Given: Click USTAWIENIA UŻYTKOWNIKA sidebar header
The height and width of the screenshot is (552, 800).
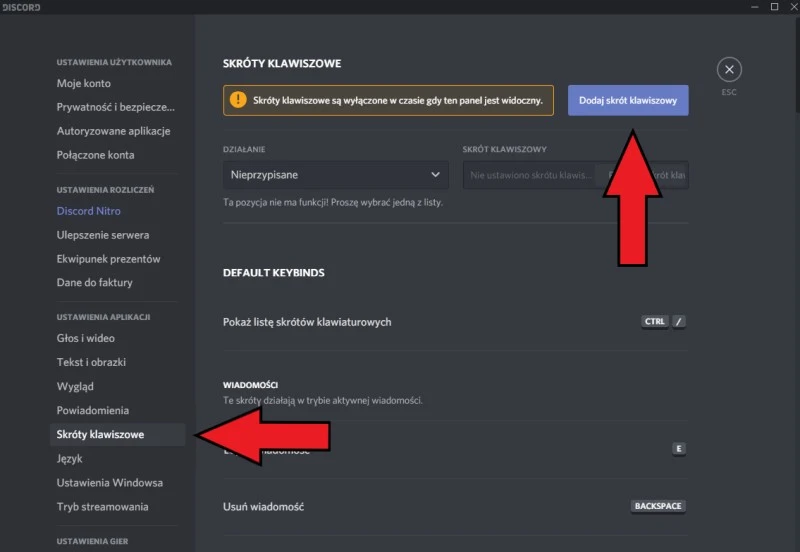Looking at the screenshot, I should (x=114, y=62).
